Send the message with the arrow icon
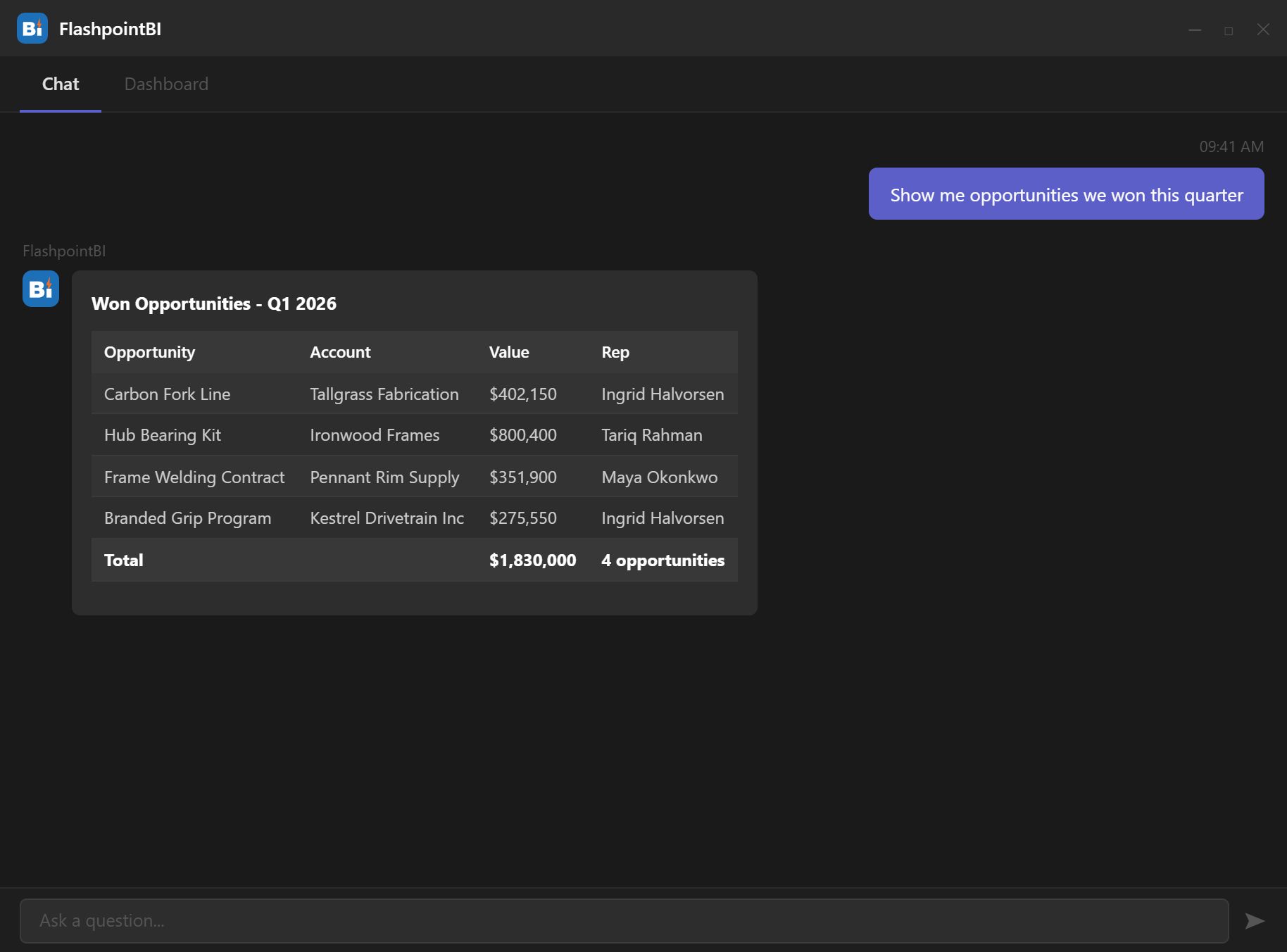The width and height of the screenshot is (1287, 952). [x=1255, y=921]
